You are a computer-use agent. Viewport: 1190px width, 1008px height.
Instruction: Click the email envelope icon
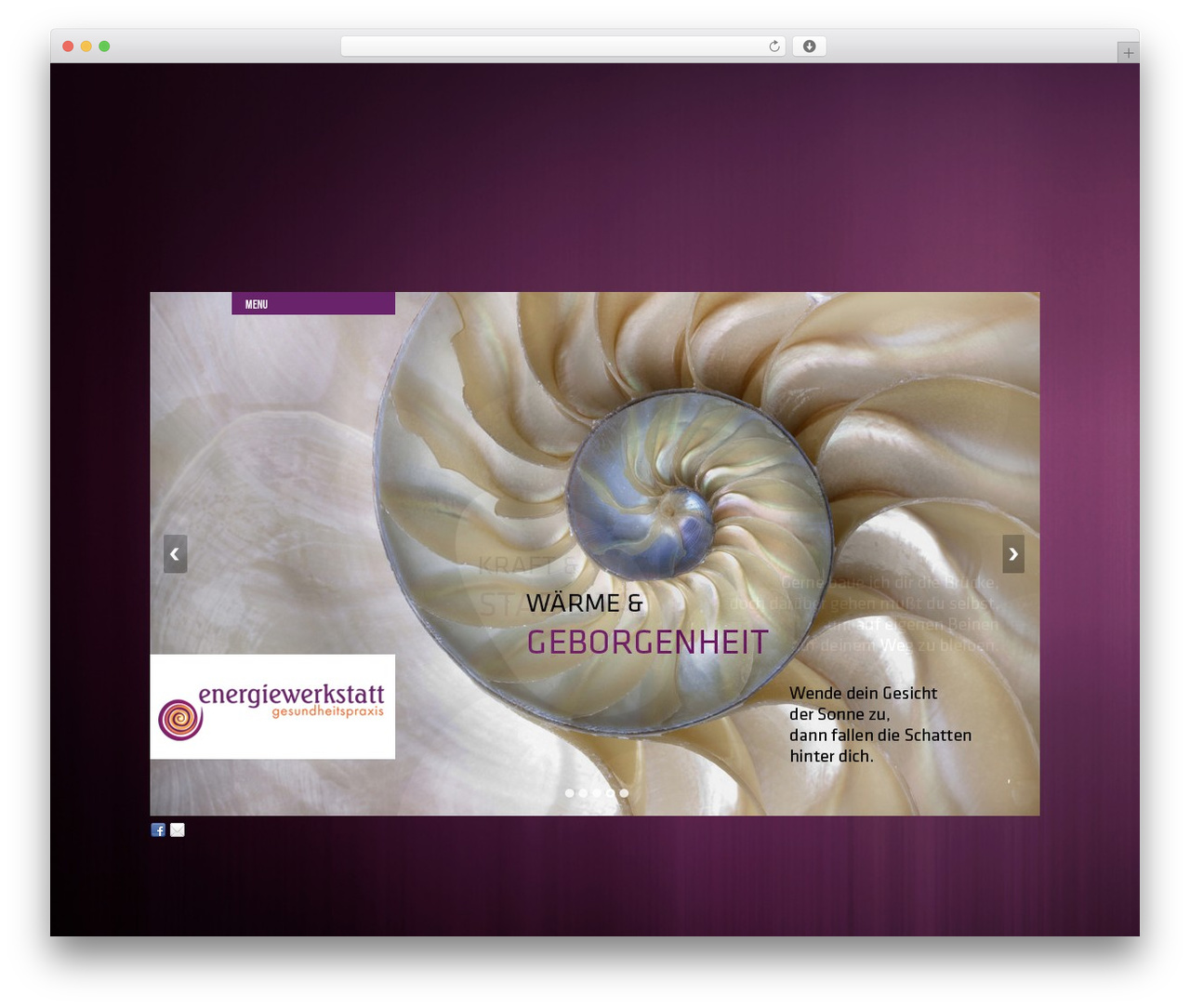click(x=178, y=829)
